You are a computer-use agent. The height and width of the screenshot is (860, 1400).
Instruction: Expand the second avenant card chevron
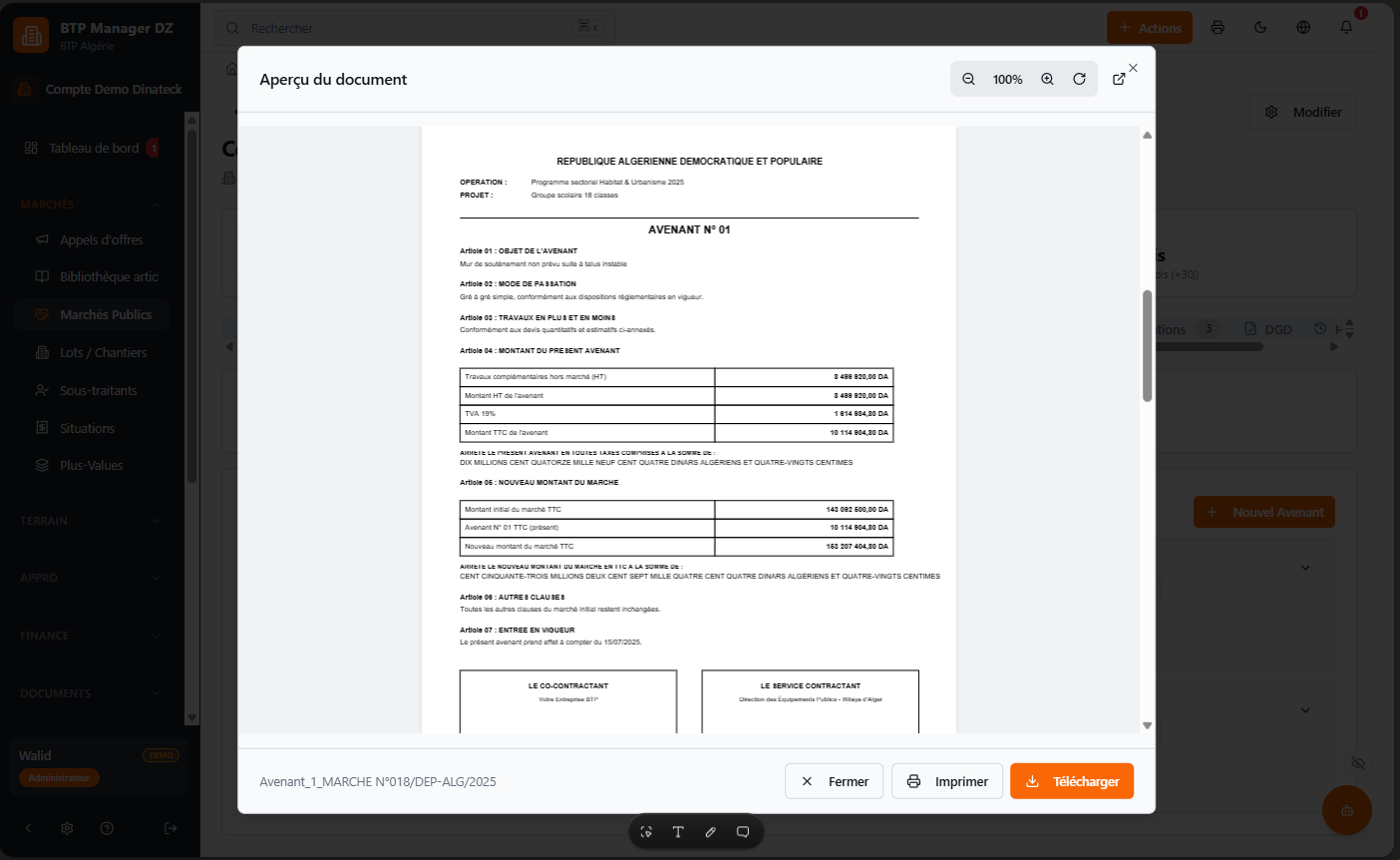pyautogui.click(x=1305, y=710)
